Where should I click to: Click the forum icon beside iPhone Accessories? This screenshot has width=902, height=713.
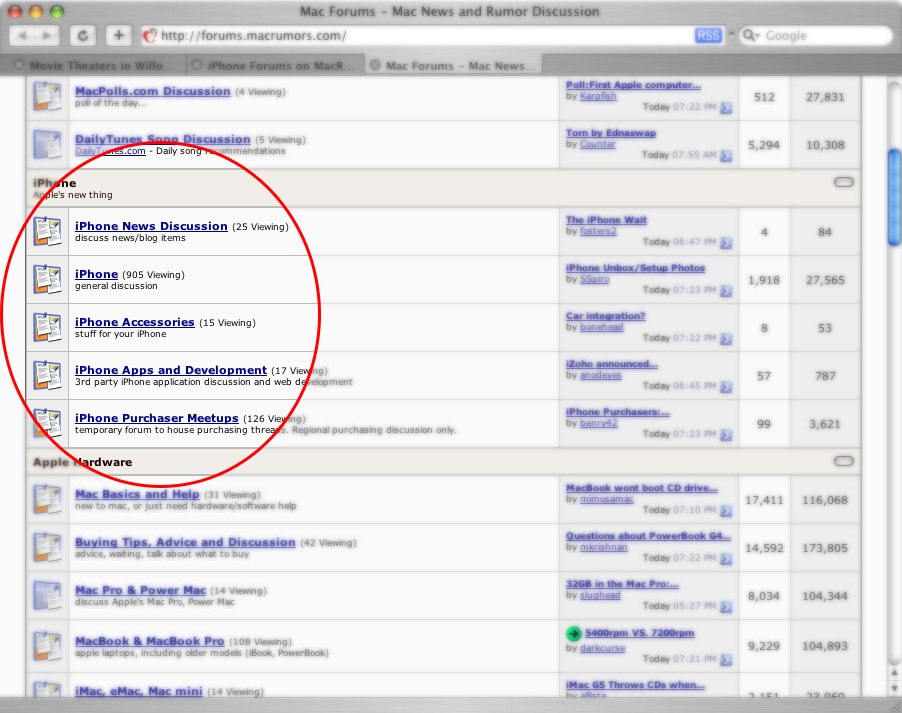pos(47,327)
